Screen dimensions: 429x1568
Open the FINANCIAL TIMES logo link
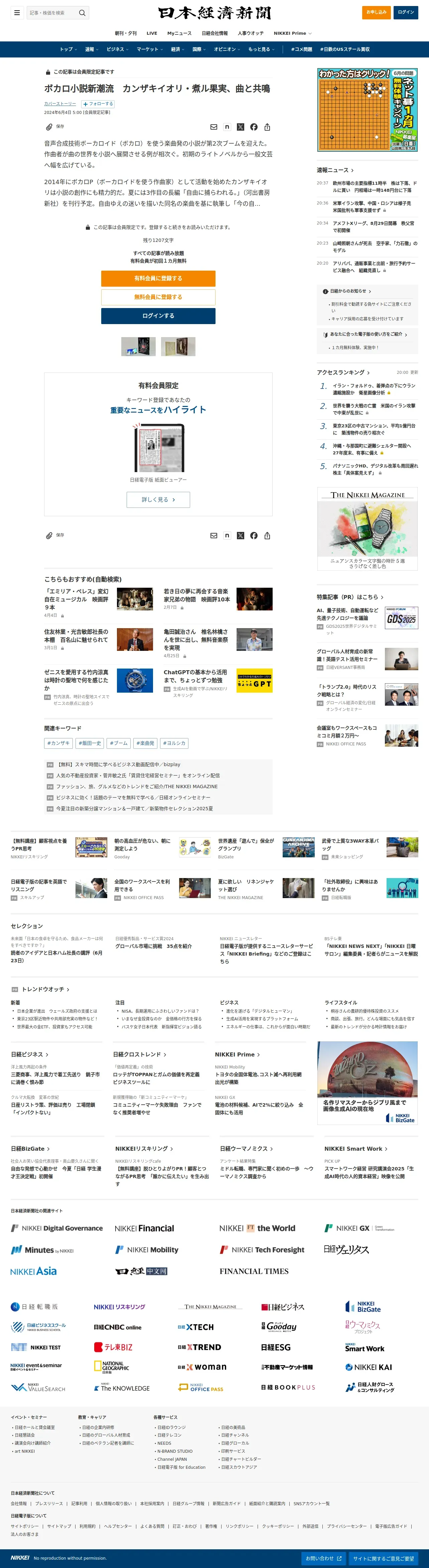pyautogui.click(x=254, y=1271)
